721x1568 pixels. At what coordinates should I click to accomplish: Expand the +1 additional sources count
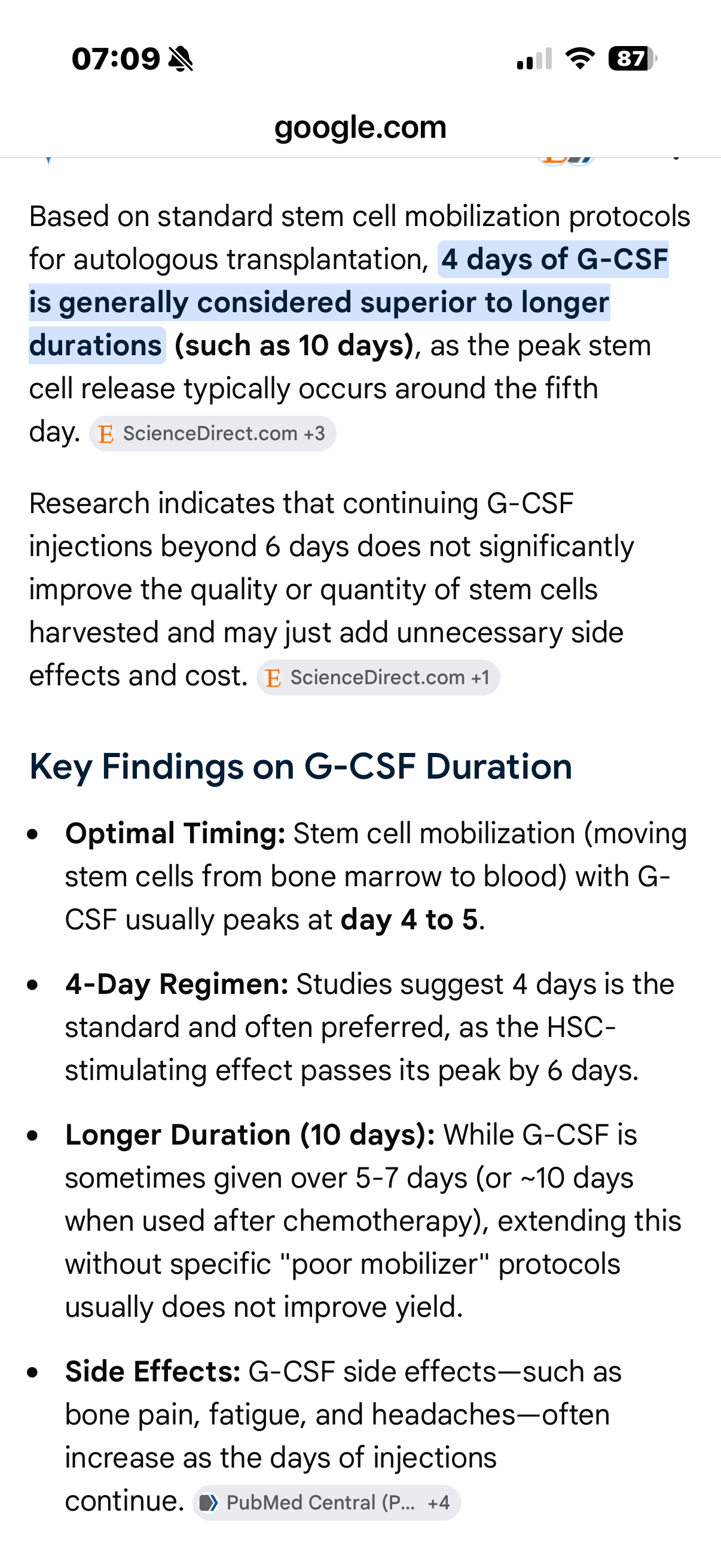[x=481, y=678]
